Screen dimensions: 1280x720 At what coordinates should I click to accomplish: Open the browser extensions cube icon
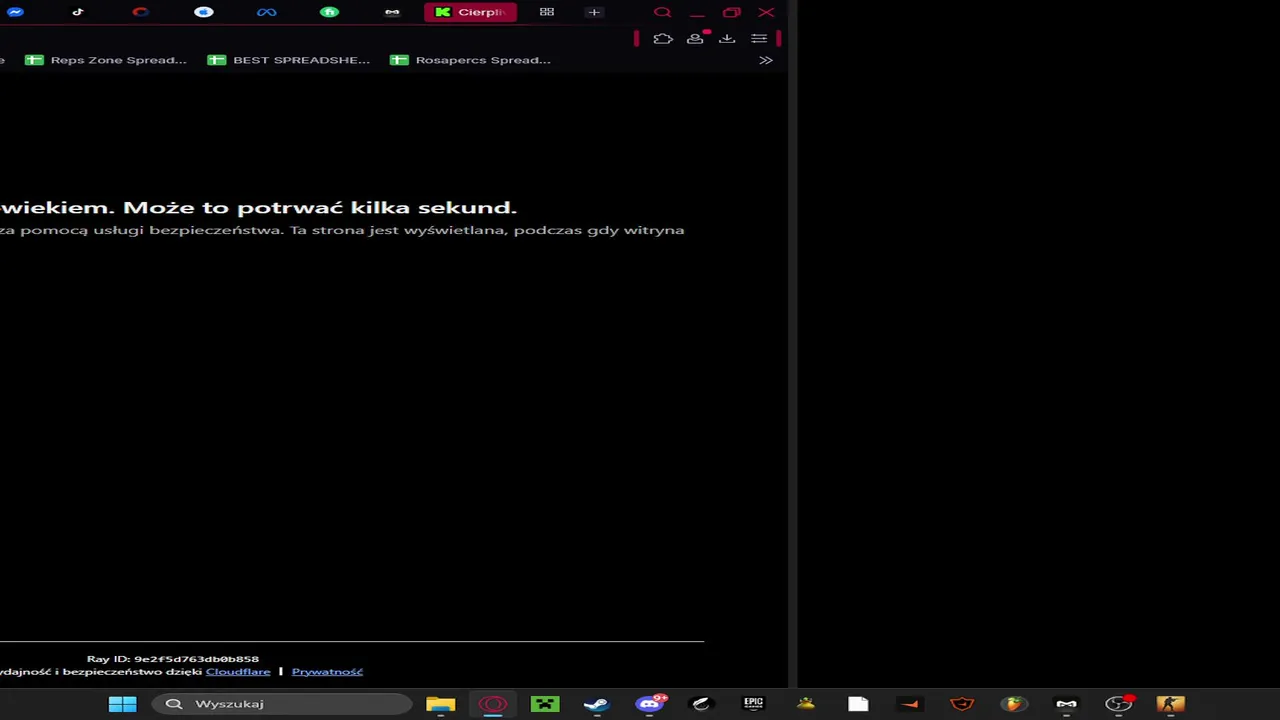click(663, 39)
